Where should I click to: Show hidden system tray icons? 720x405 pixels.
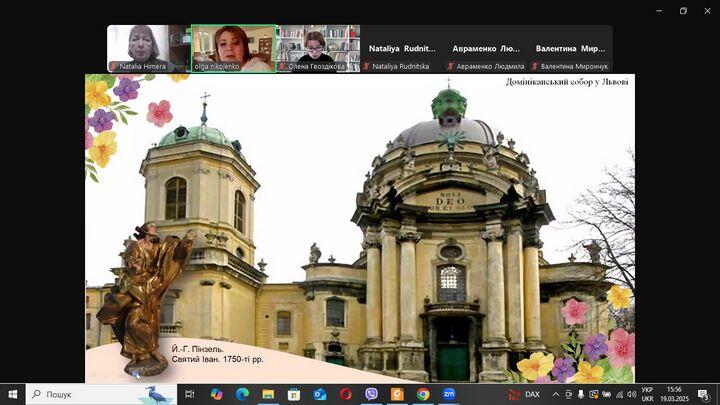point(556,394)
